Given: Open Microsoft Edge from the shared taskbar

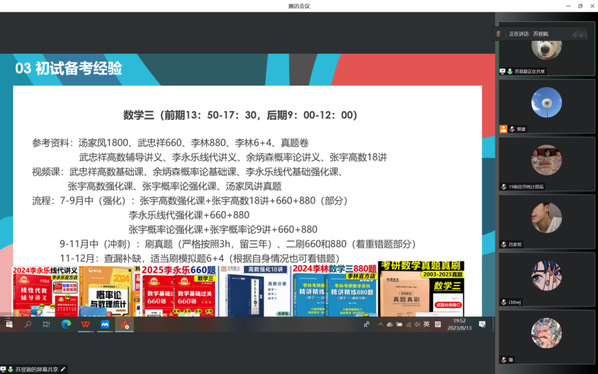Looking at the screenshot, I should [66, 324].
